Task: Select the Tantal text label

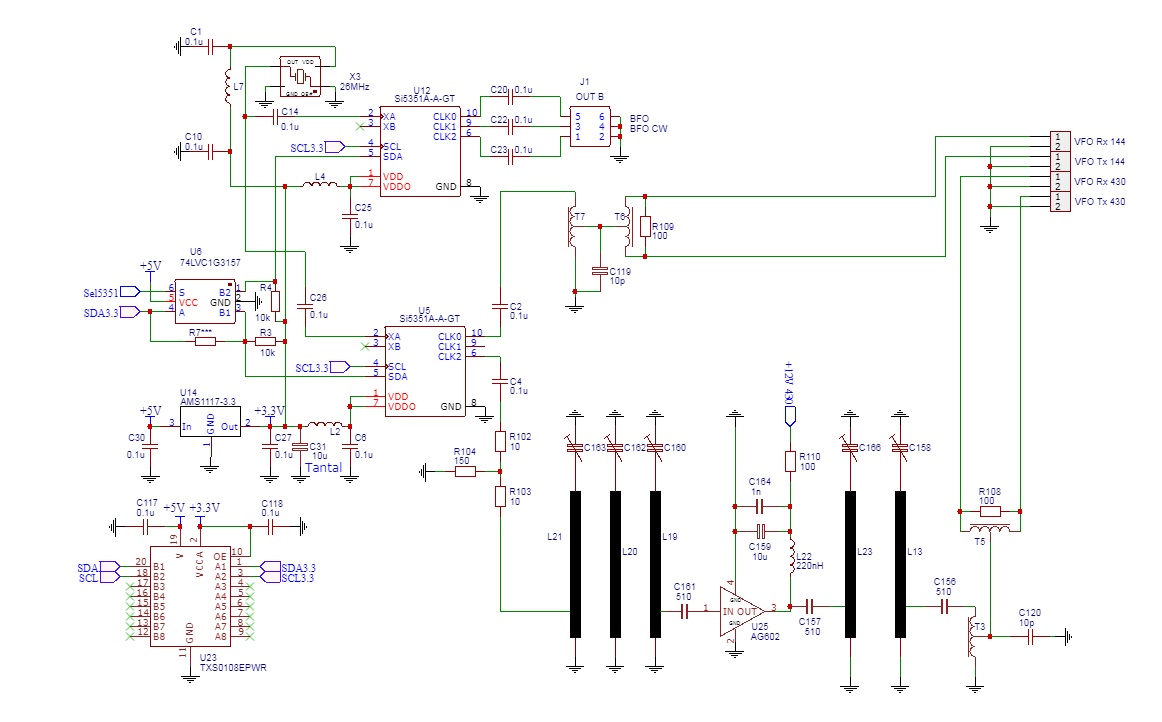Action: click(322, 467)
